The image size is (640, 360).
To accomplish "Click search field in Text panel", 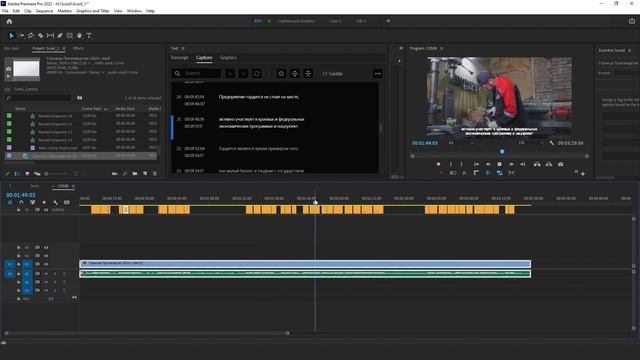I will click(196, 73).
